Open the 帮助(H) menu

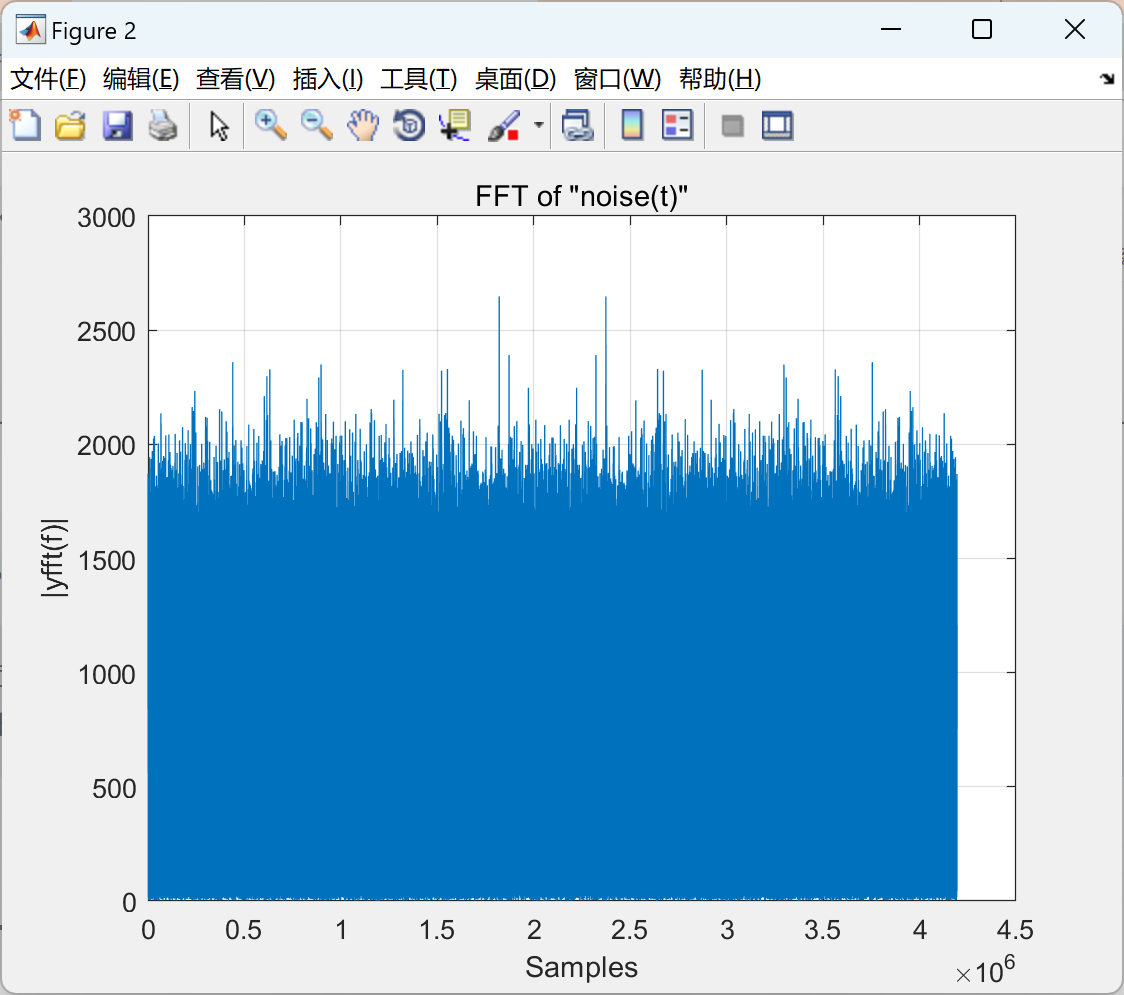click(720, 79)
